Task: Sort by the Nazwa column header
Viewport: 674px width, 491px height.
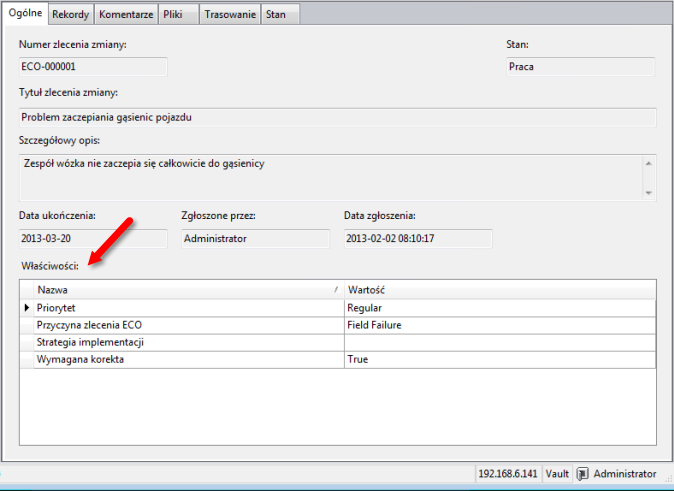Action: [x=189, y=290]
